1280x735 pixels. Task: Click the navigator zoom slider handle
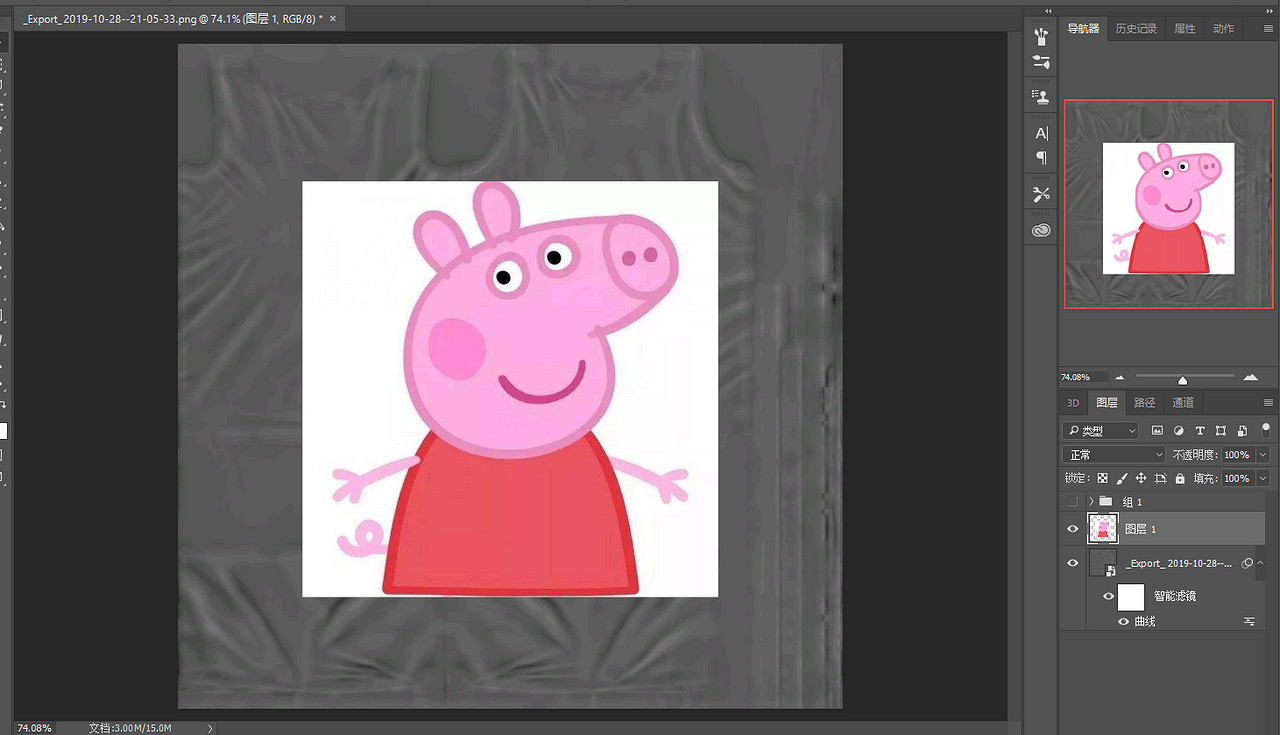1183,380
